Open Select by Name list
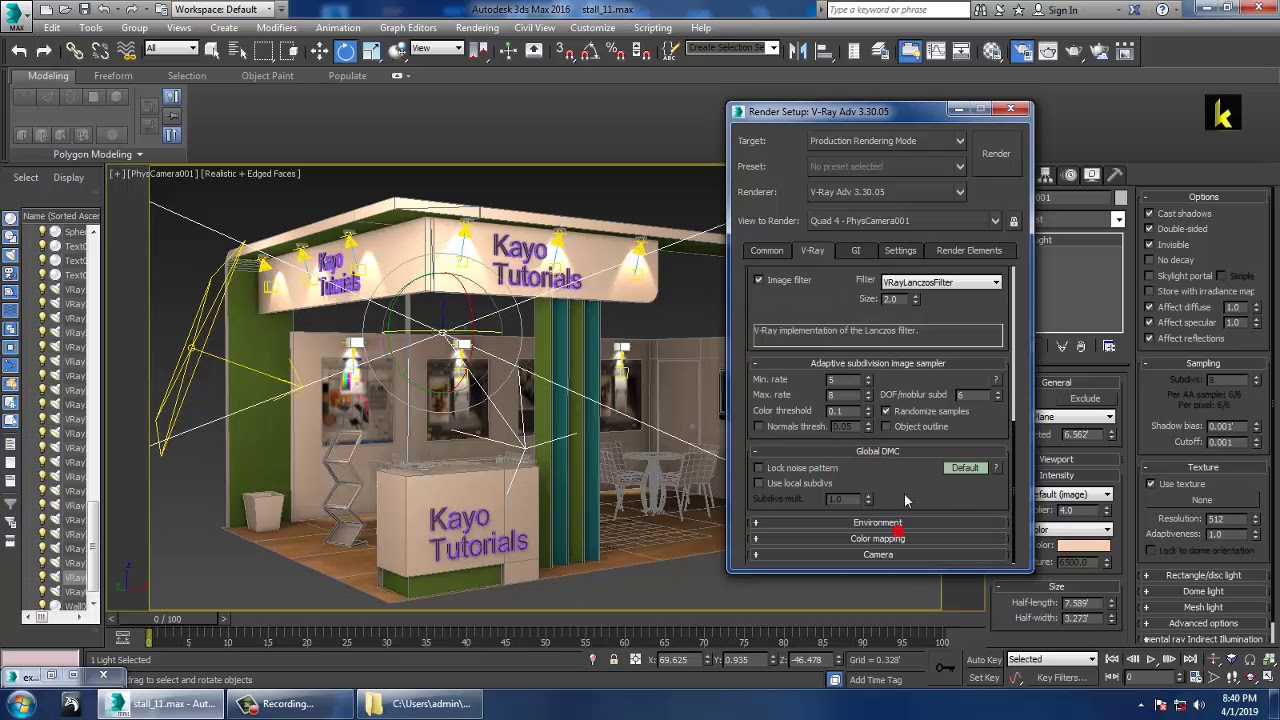The image size is (1280, 720). click(x=238, y=51)
